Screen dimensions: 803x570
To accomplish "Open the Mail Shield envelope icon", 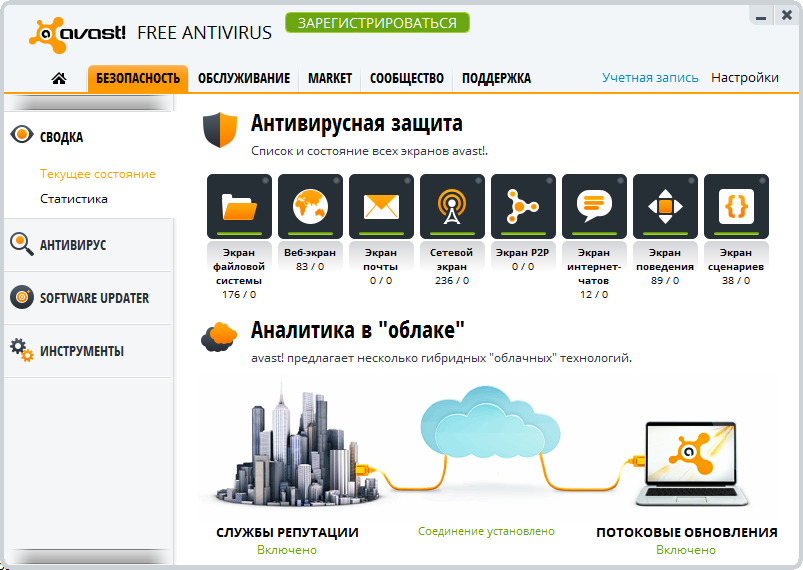I will tap(381, 206).
